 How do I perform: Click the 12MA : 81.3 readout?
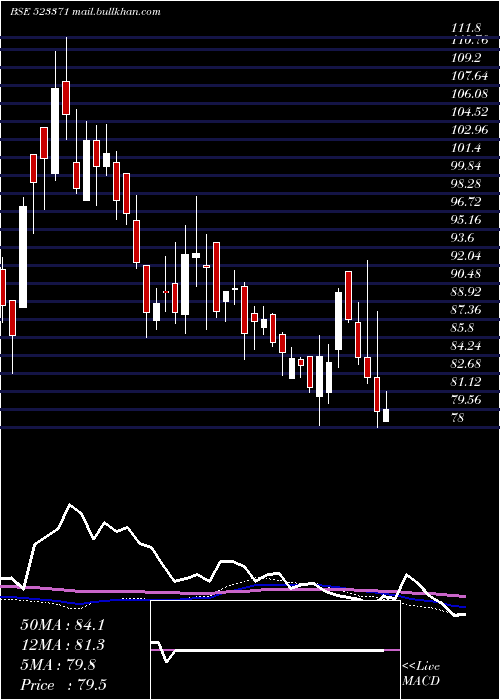[62, 645]
